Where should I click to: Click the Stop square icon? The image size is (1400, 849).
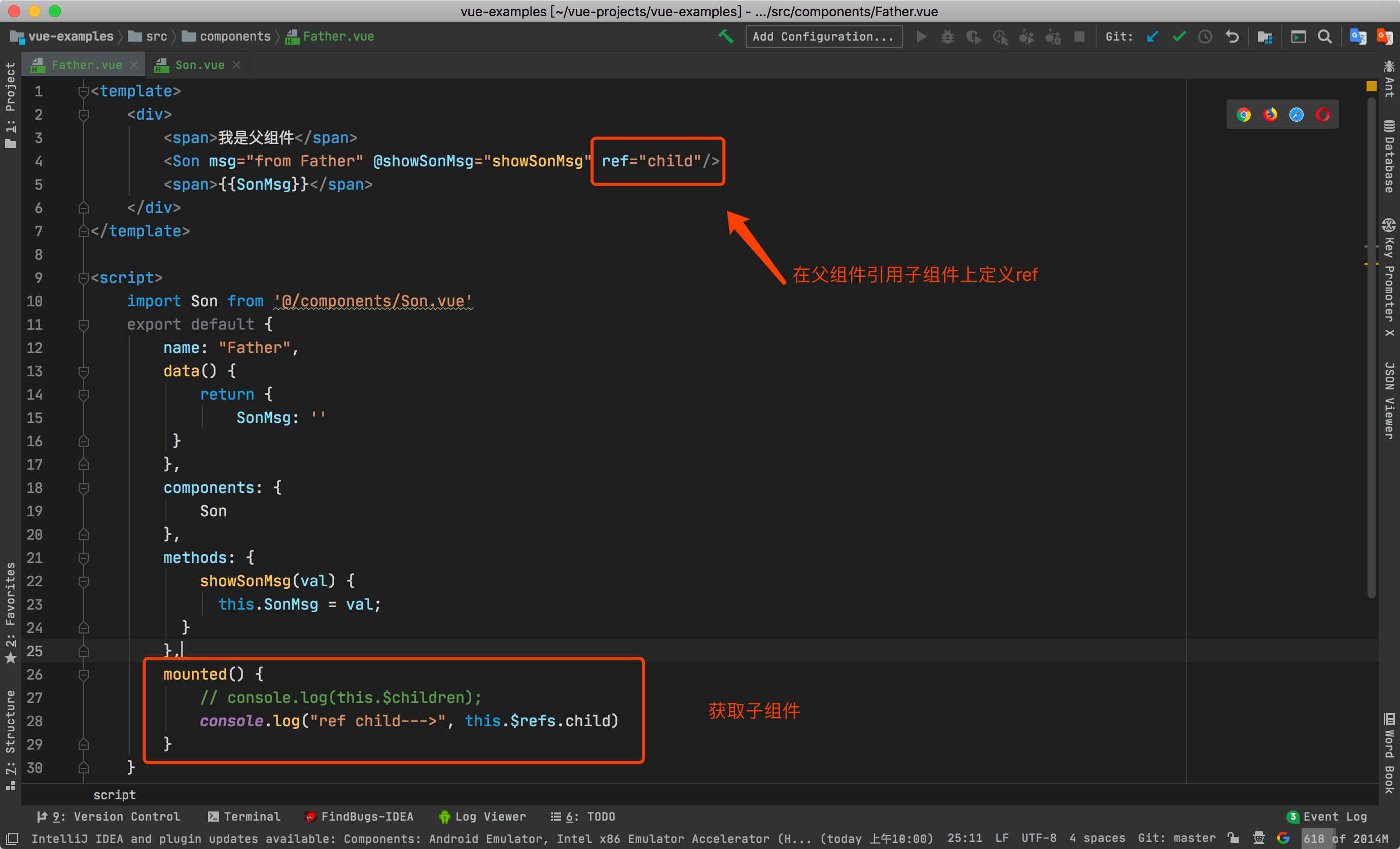(1079, 37)
